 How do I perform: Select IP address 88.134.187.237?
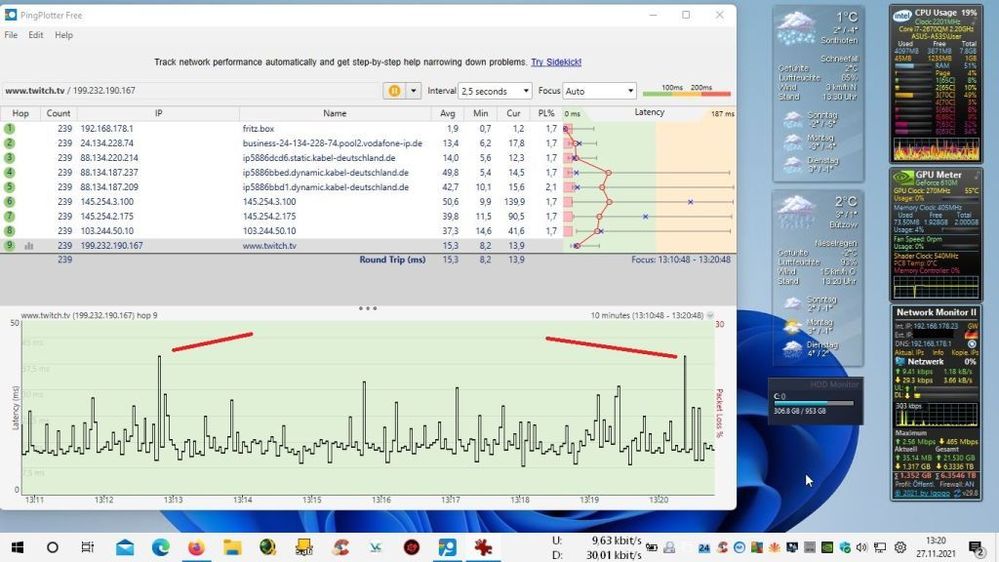[109, 173]
